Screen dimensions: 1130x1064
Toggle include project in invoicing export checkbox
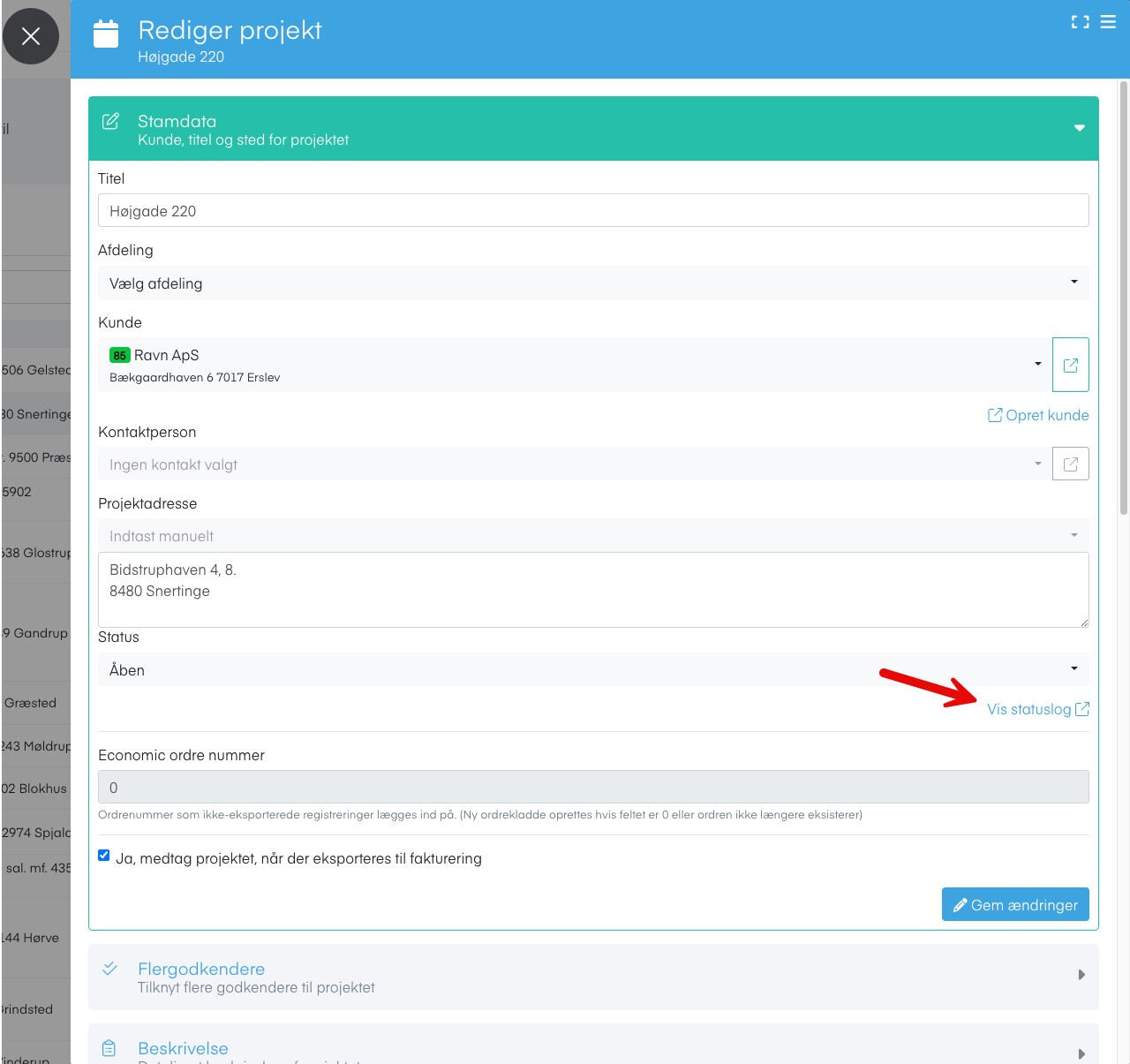coord(104,856)
